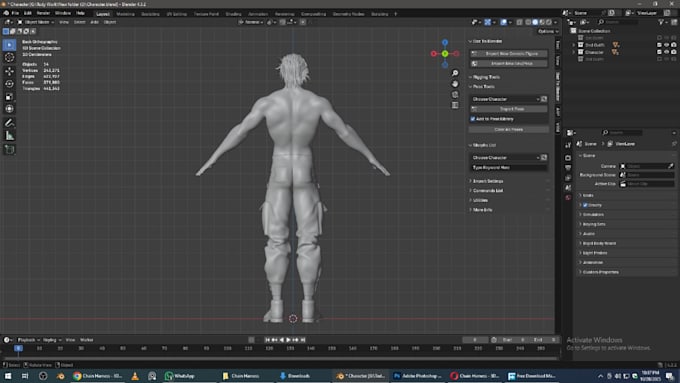Screen dimensions: 680x383
Task: Switch orthographic/perspective grid icon
Action: click(x=455, y=105)
